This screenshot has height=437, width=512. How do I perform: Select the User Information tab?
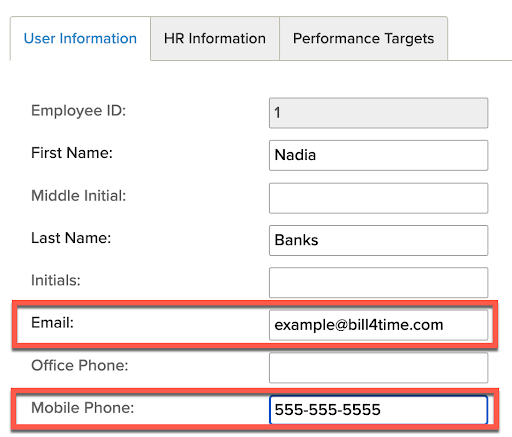pos(80,38)
